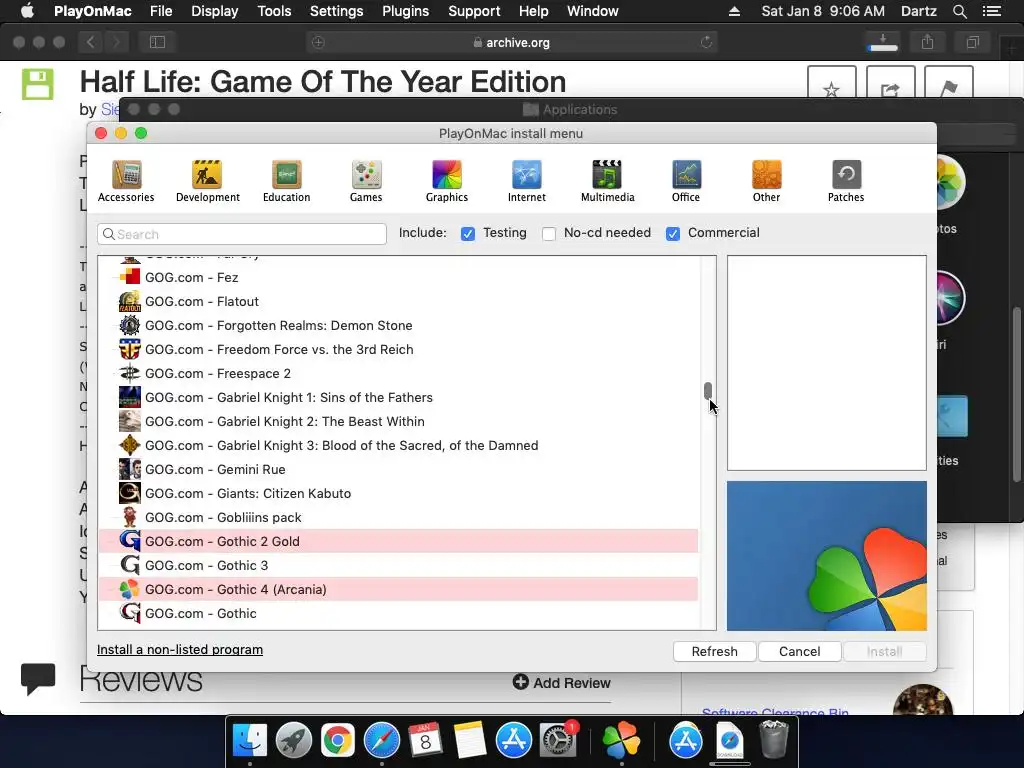
Task: Open Calendar from the Dock
Action: pos(425,740)
